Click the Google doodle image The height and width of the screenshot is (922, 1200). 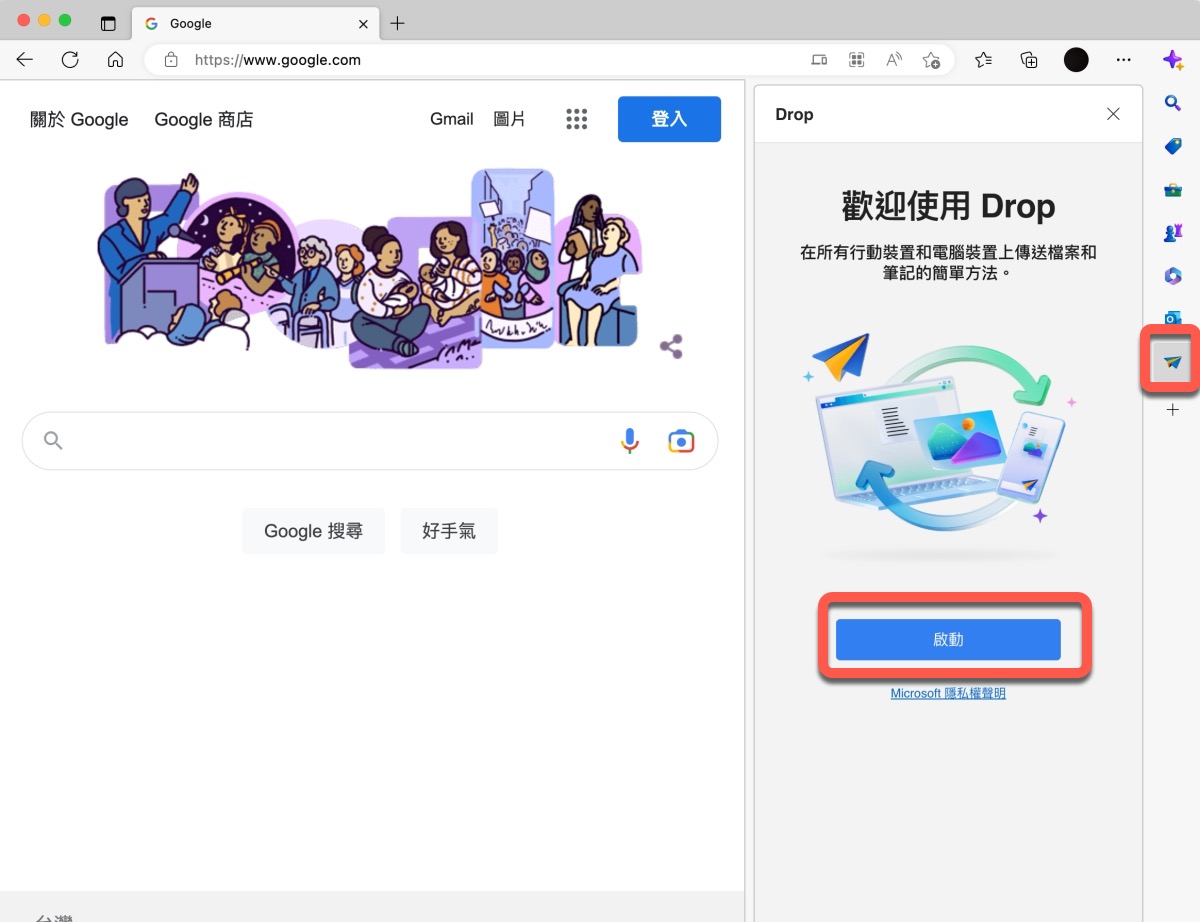pyautogui.click(x=370, y=268)
